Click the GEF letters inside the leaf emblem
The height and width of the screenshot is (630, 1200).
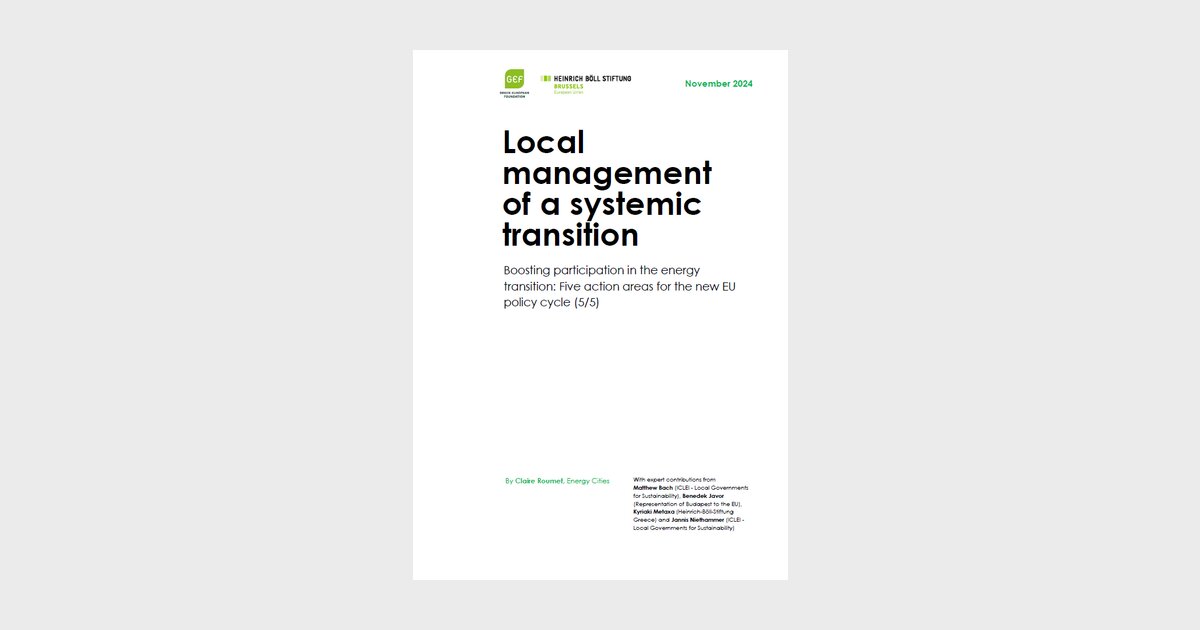coord(514,79)
